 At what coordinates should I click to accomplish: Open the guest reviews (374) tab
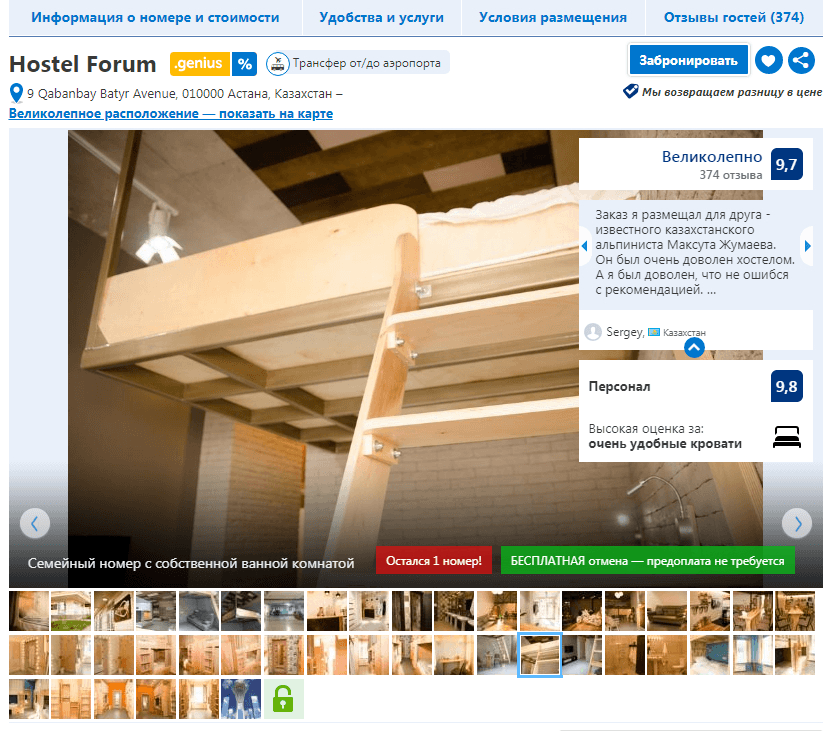[734, 18]
